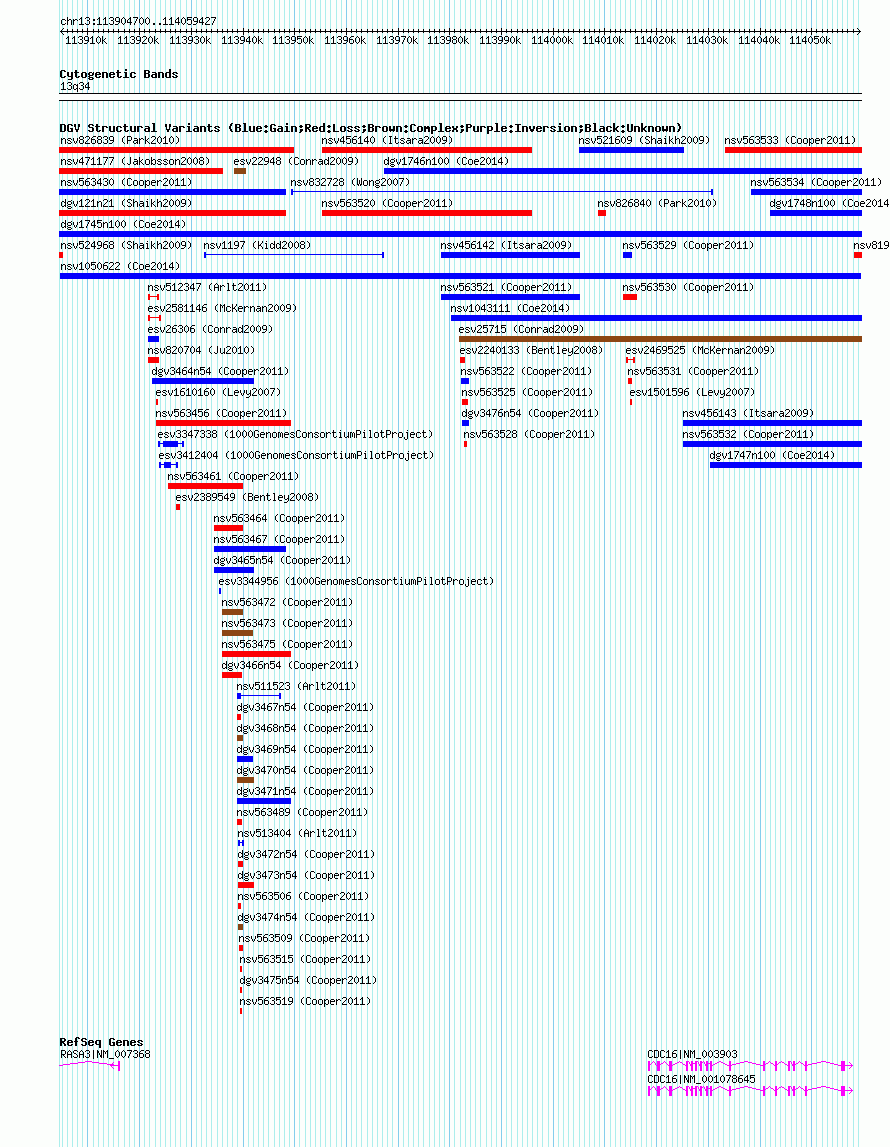Click nsv1050622 (Coe2014) label
The image size is (890, 1147).
(120, 266)
